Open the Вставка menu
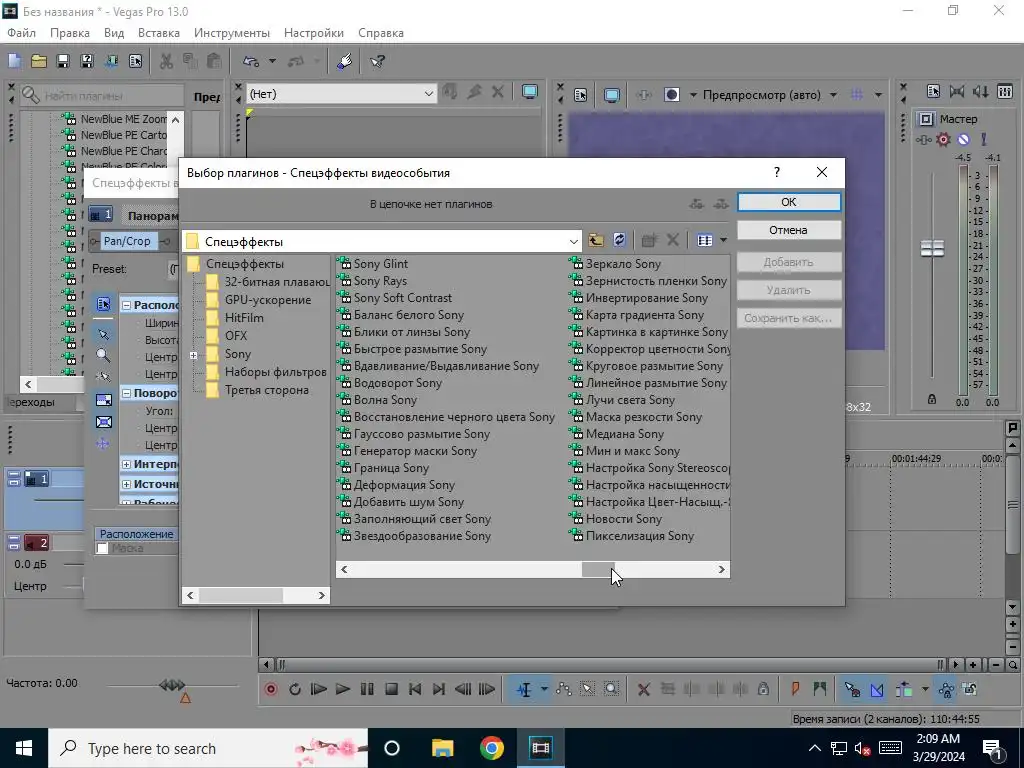 (159, 33)
